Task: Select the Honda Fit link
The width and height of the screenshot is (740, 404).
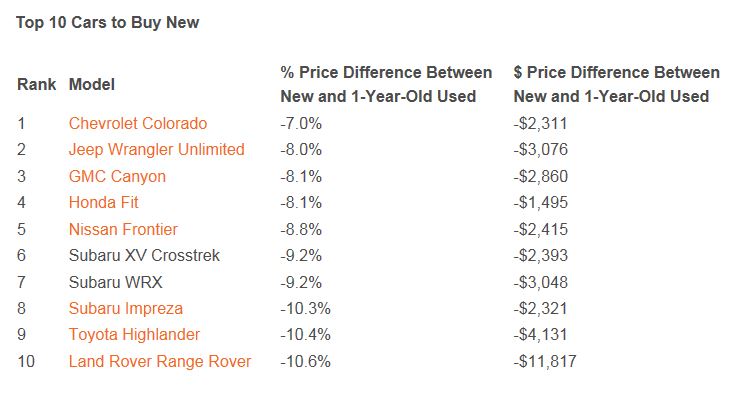Action: coord(103,203)
